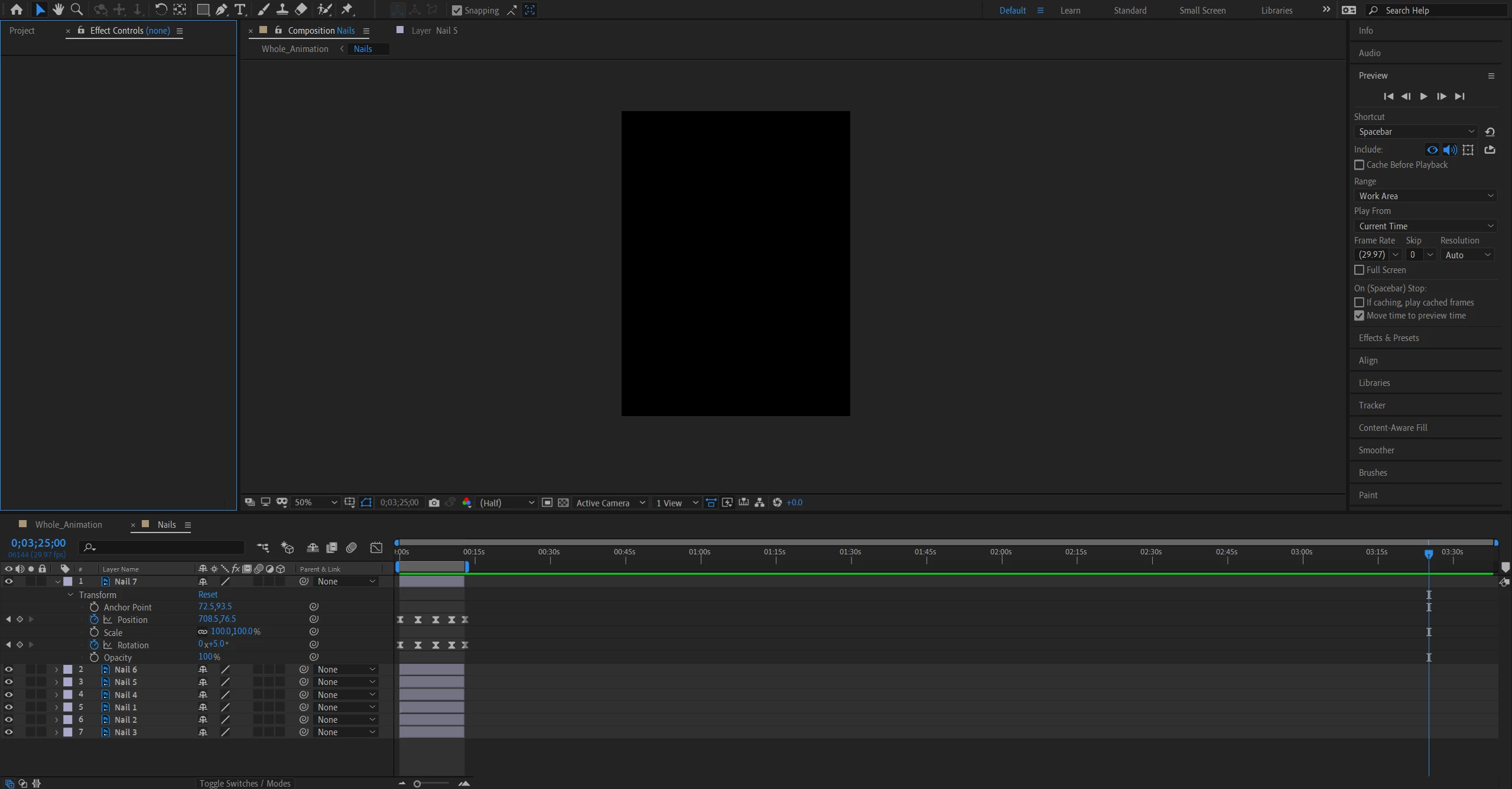Click Toggle Switches / Modes button
The width and height of the screenshot is (1512, 789).
pos(245,783)
